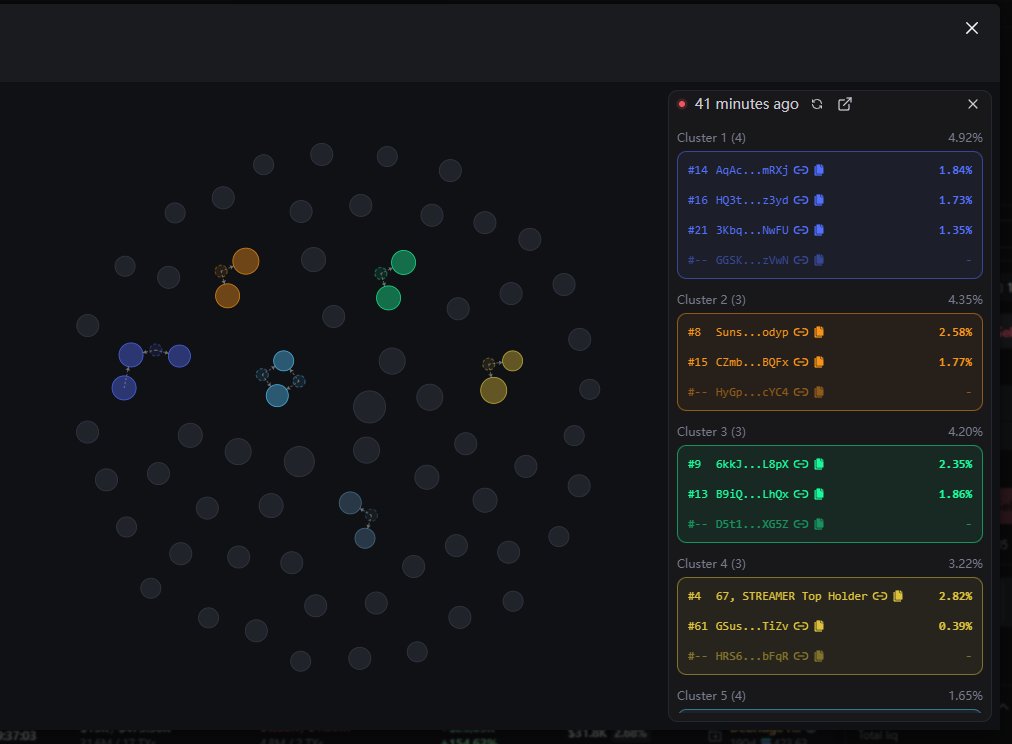
Task: Copy address GSus...TiZv
Action: [x=819, y=626]
